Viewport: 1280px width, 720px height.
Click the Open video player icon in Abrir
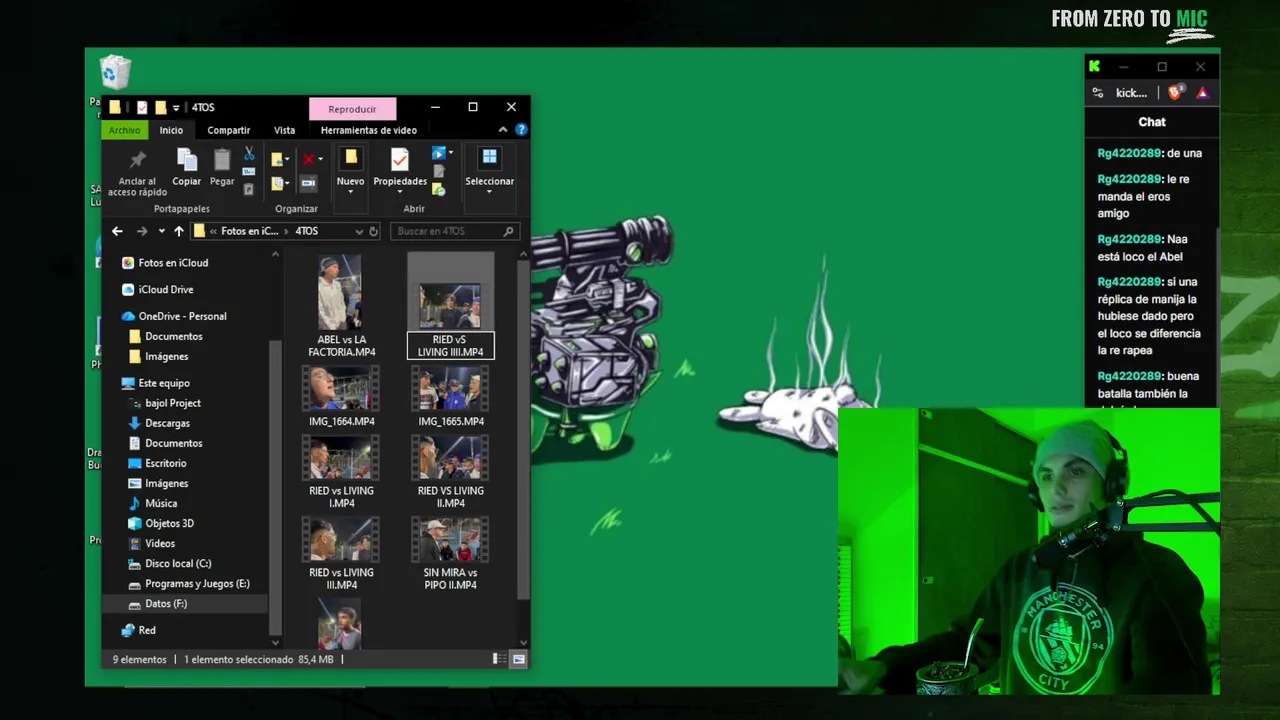point(438,153)
